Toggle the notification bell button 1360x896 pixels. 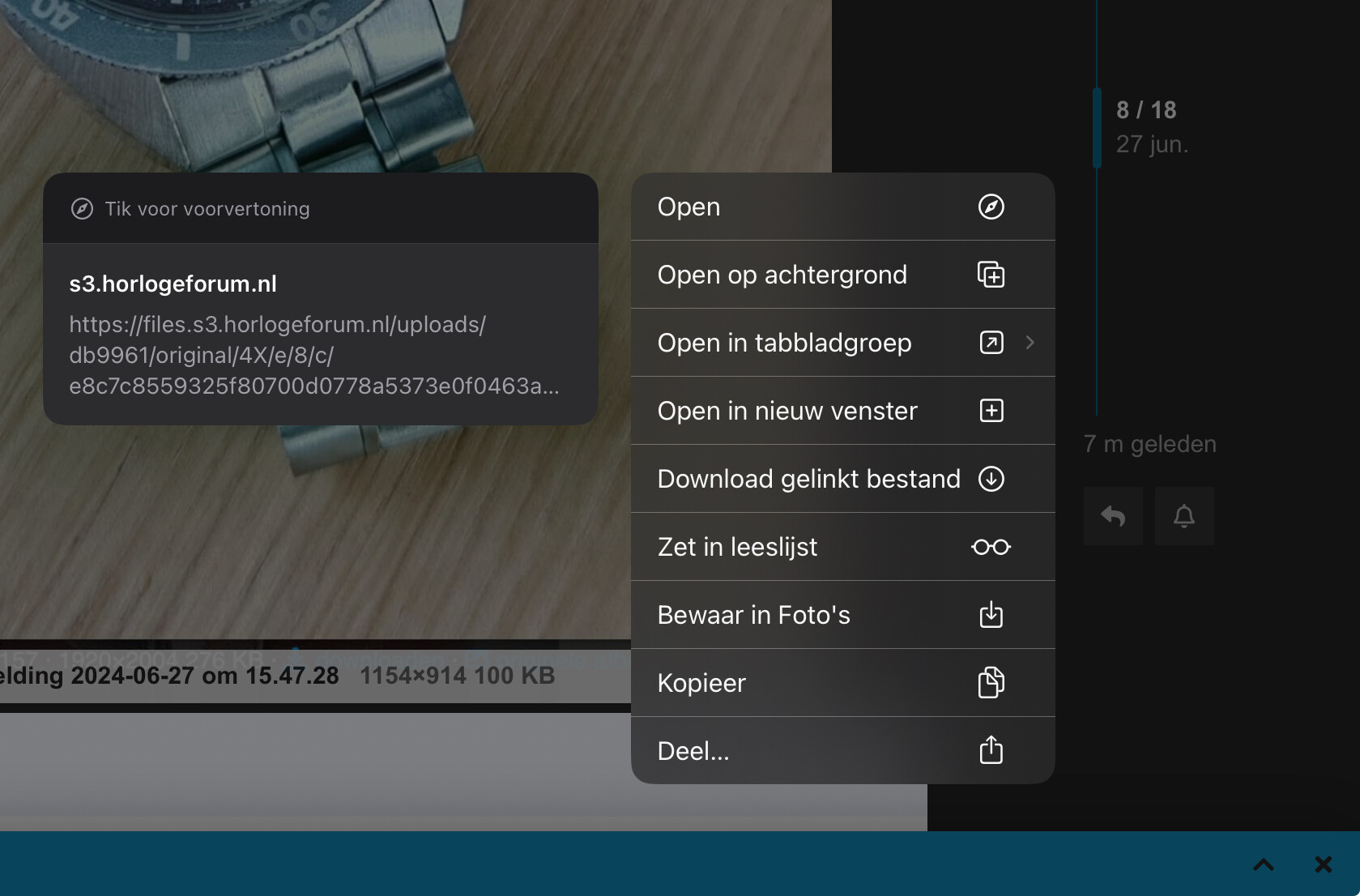[x=1184, y=516]
